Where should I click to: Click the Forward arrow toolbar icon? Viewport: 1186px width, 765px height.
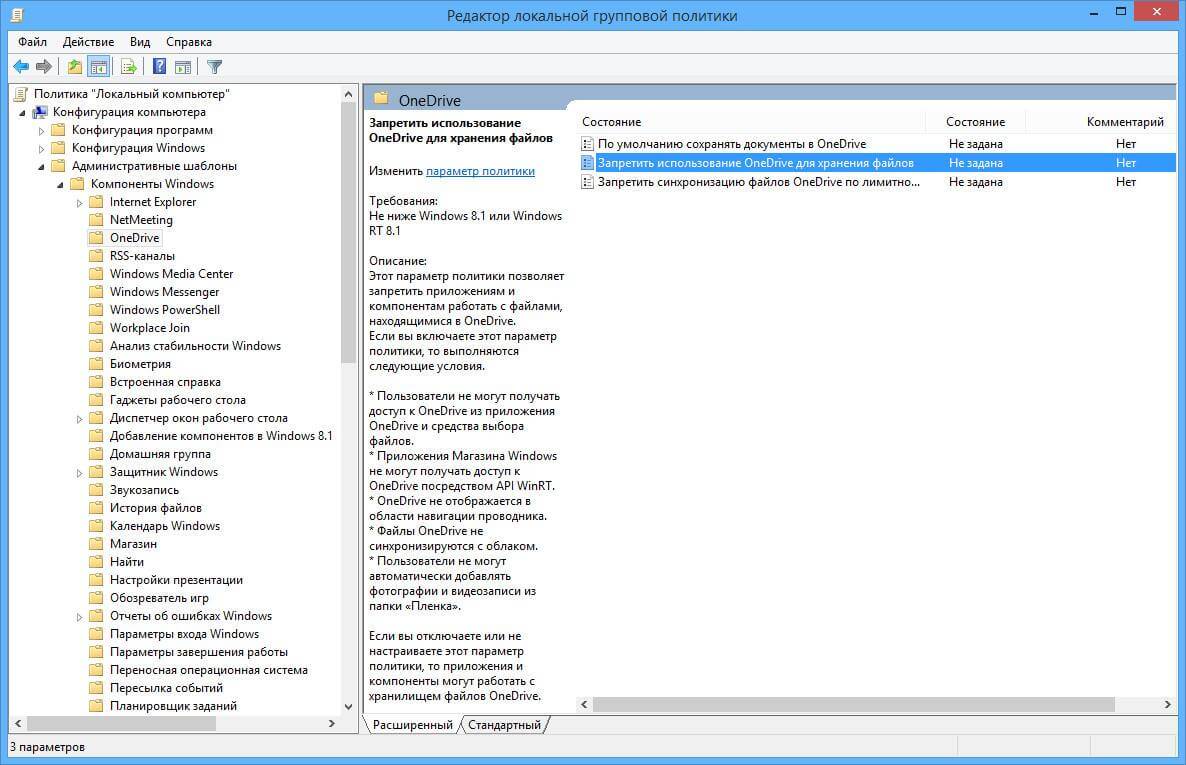(44, 67)
